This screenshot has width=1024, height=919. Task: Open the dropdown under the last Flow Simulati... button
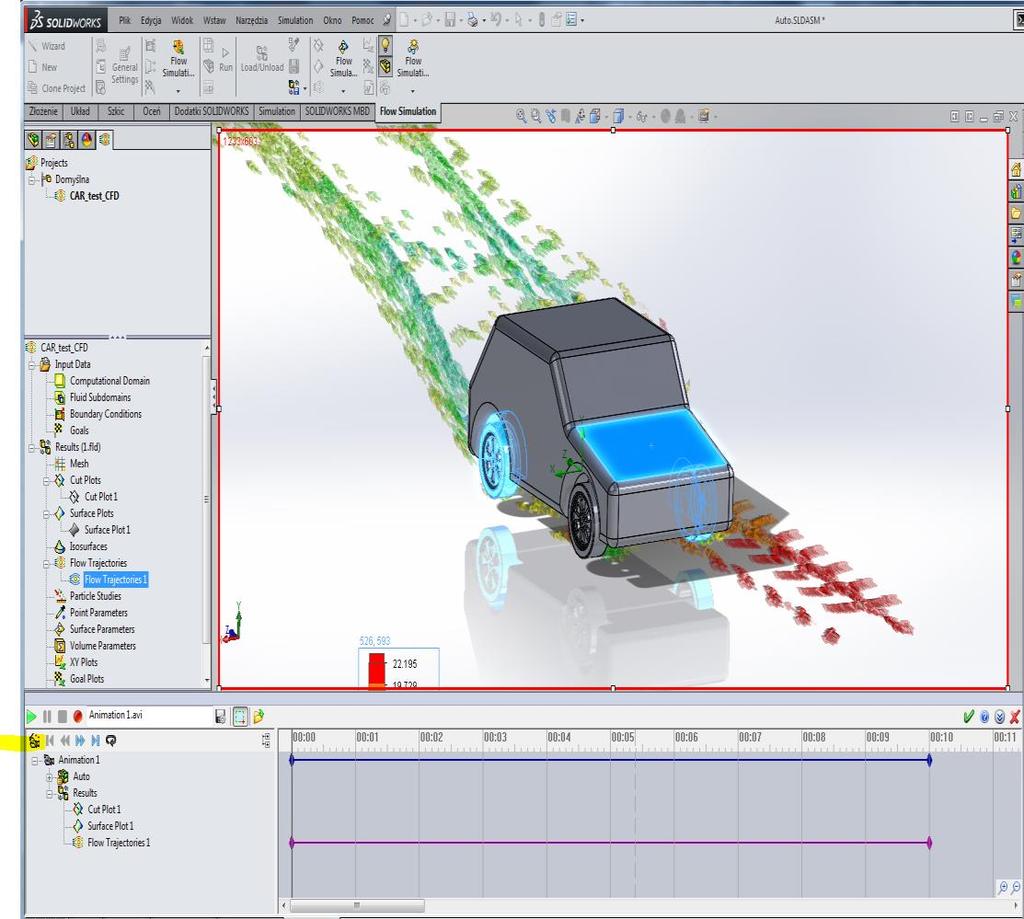[x=412, y=91]
